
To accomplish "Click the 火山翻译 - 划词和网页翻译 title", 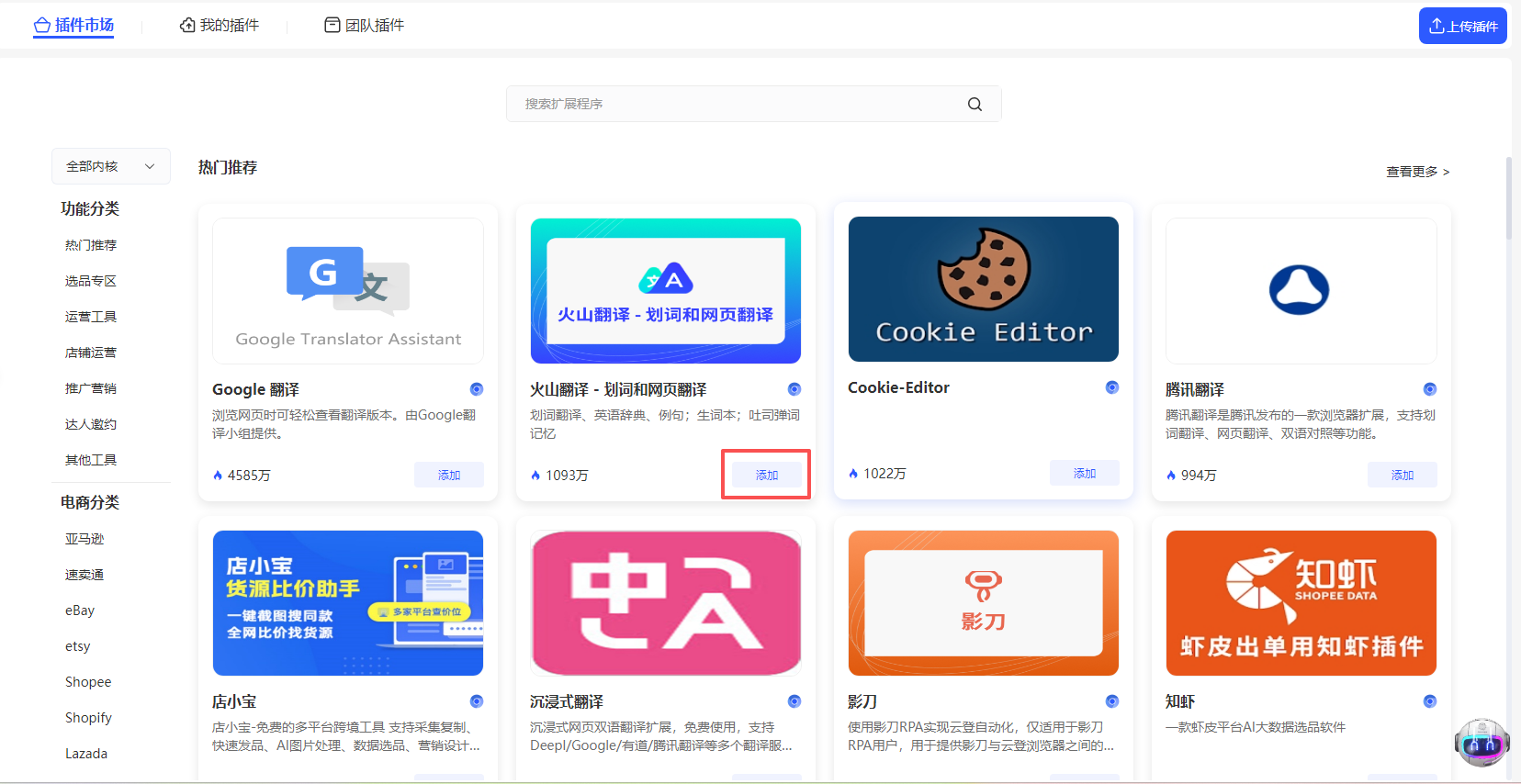I will 618,390.
